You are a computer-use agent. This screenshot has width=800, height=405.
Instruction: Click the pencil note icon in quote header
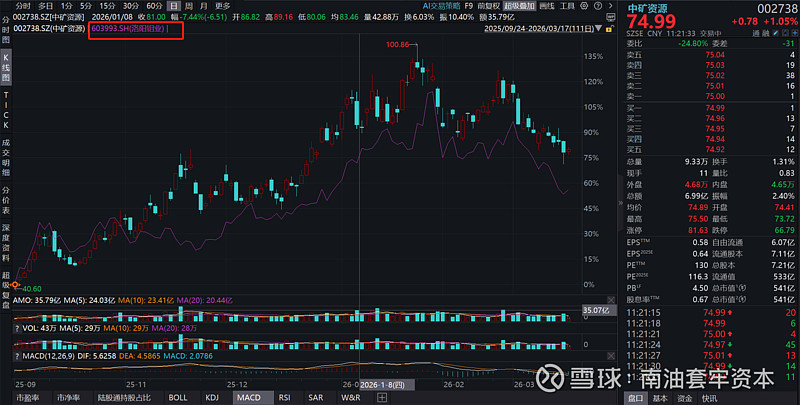[x=776, y=33]
